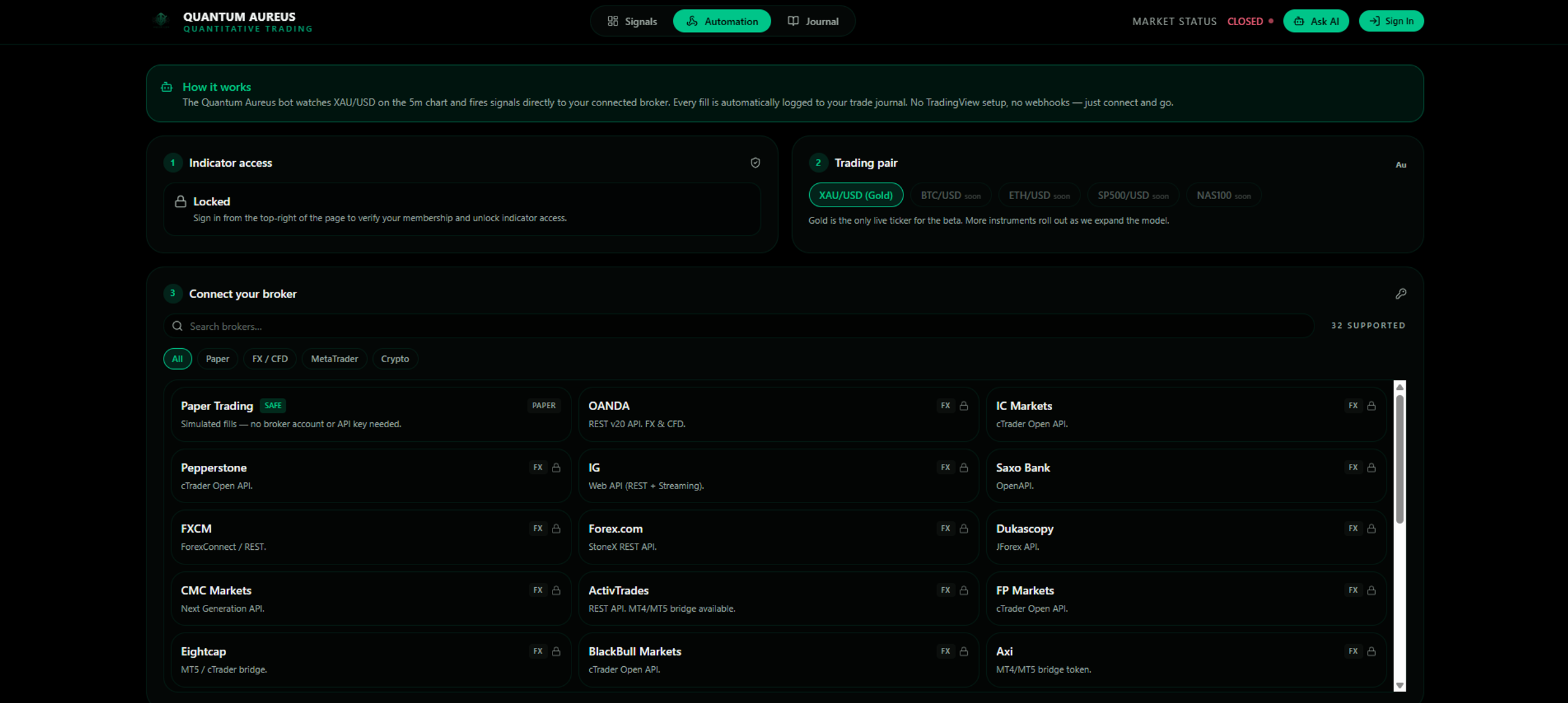This screenshot has width=1568, height=703.
Task: Click the 32 SUPPORTED label
Action: 1368,325
